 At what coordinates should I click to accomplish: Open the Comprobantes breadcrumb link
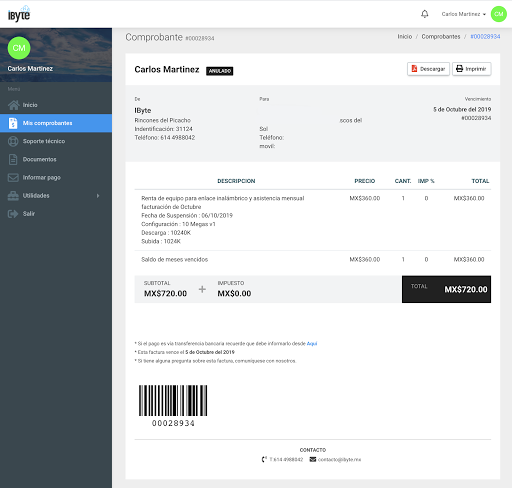point(441,37)
